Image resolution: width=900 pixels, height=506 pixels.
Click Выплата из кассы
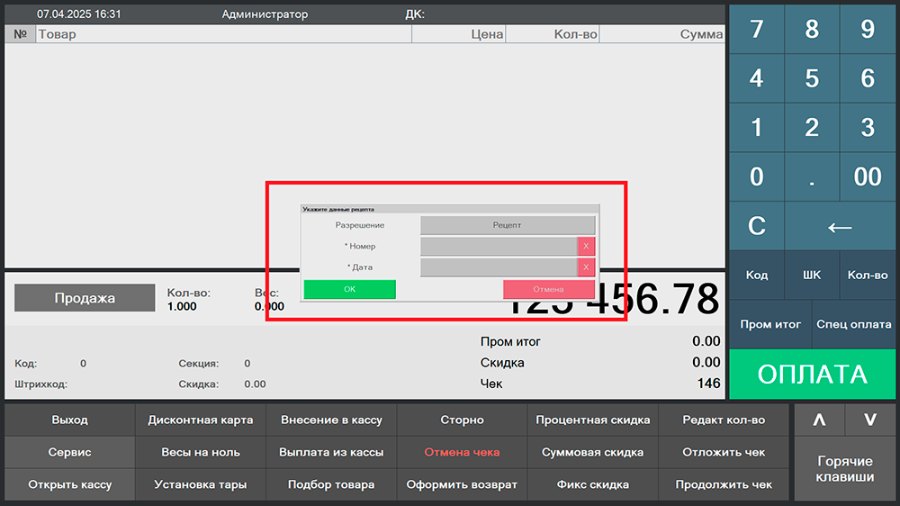331,452
